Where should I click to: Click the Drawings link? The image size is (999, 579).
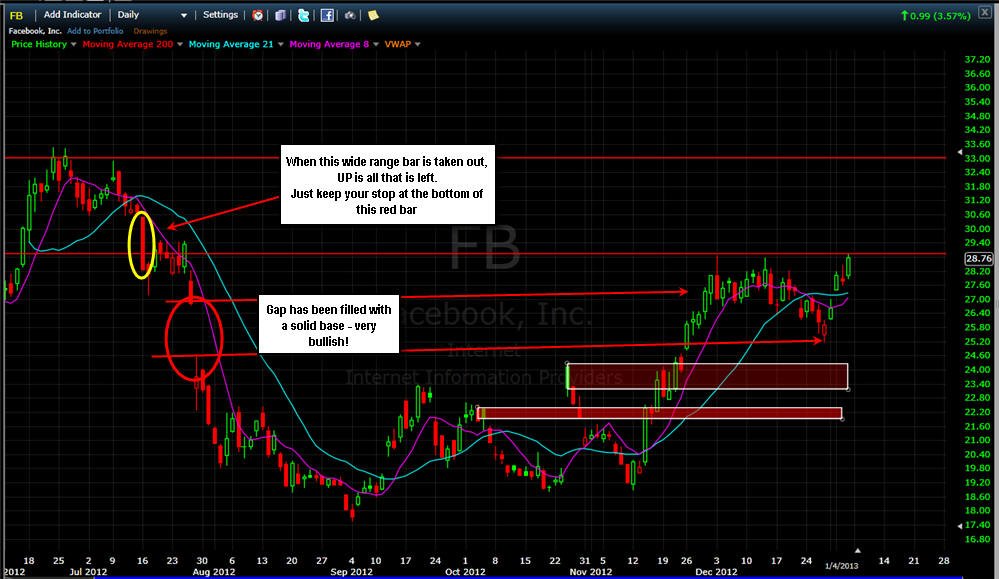pyautogui.click(x=150, y=31)
